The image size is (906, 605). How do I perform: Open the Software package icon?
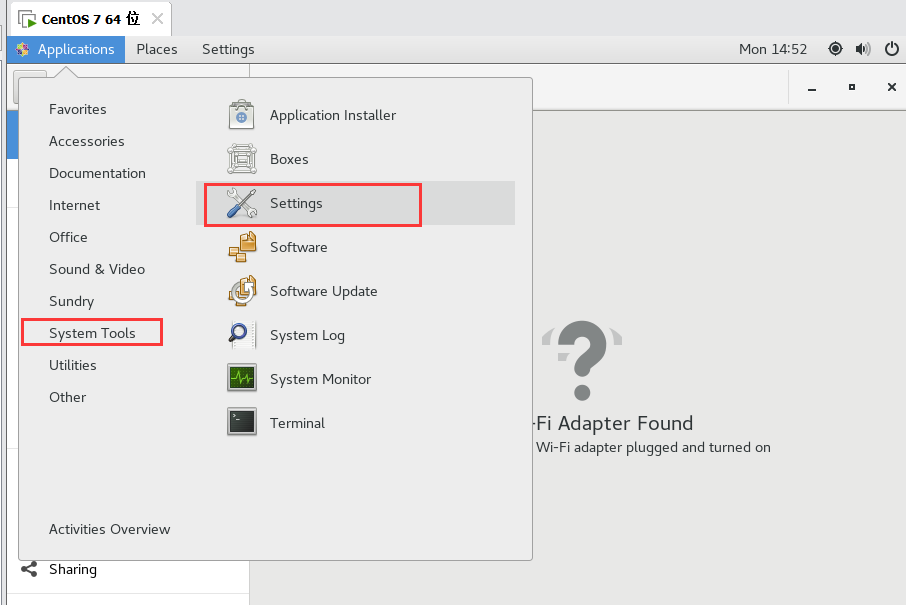242,247
